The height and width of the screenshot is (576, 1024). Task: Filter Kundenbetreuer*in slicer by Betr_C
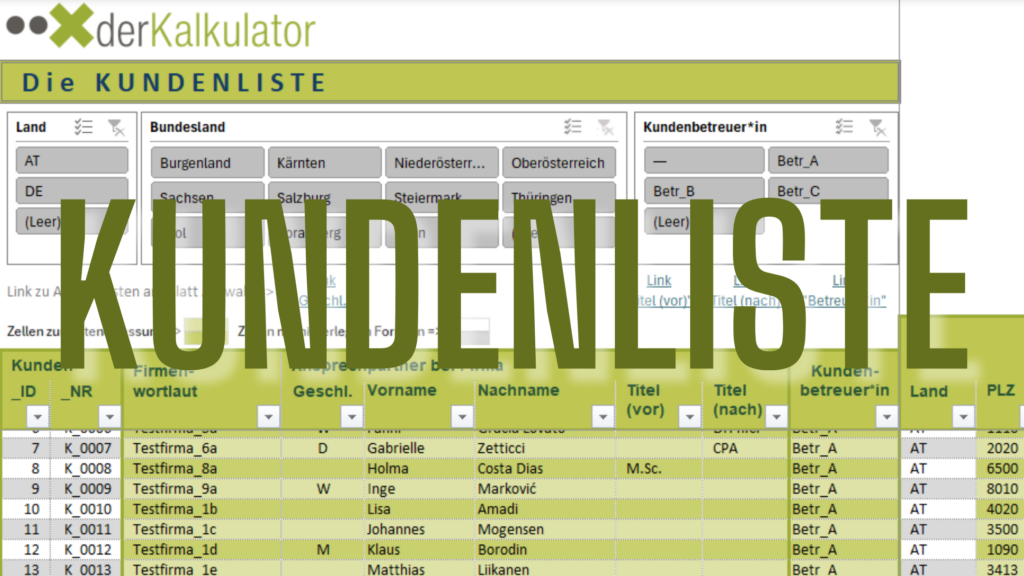(828, 191)
